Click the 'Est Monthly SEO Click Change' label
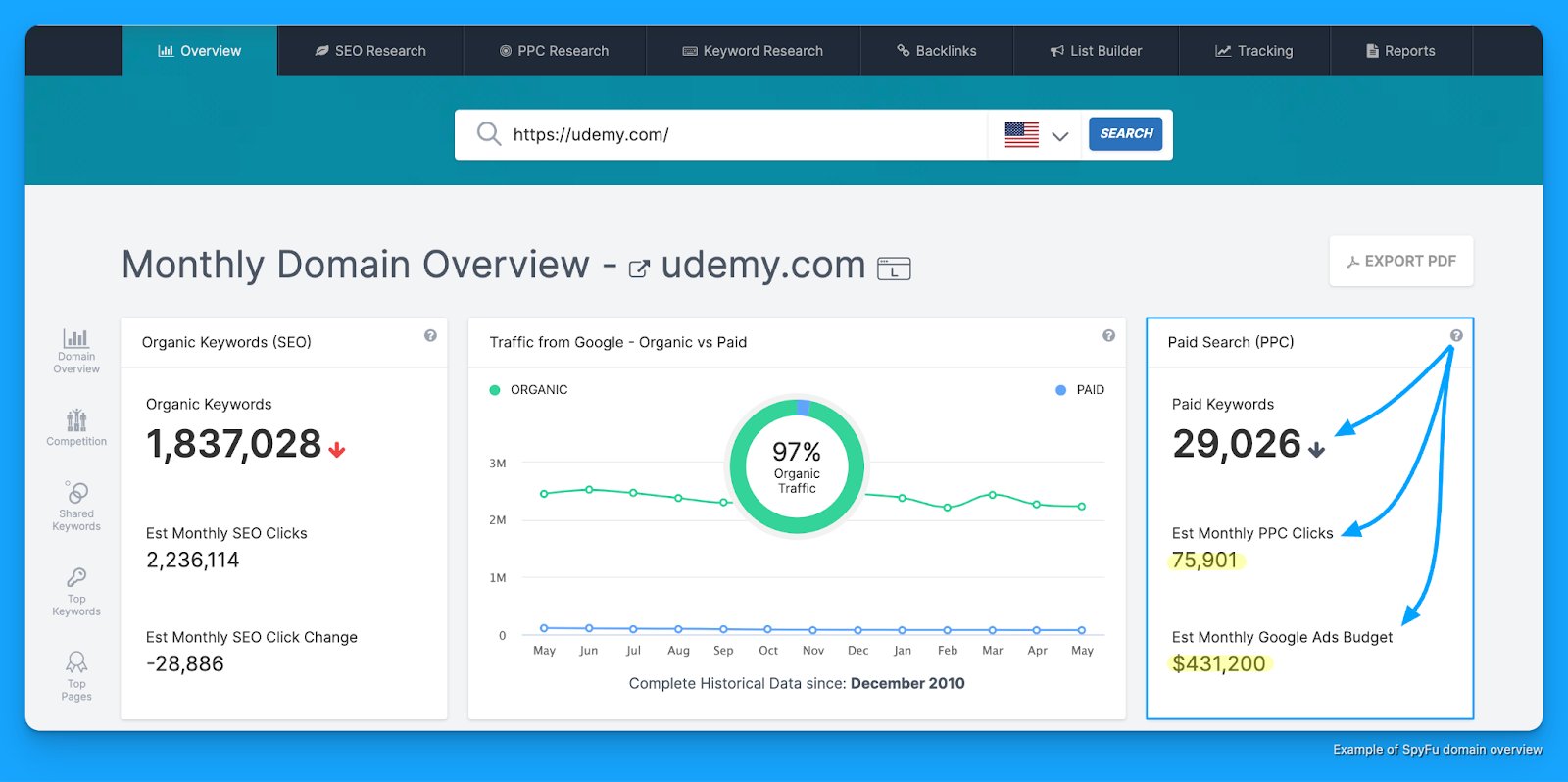Image resolution: width=1568 pixels, height=782 pixels. click(252, 637)
